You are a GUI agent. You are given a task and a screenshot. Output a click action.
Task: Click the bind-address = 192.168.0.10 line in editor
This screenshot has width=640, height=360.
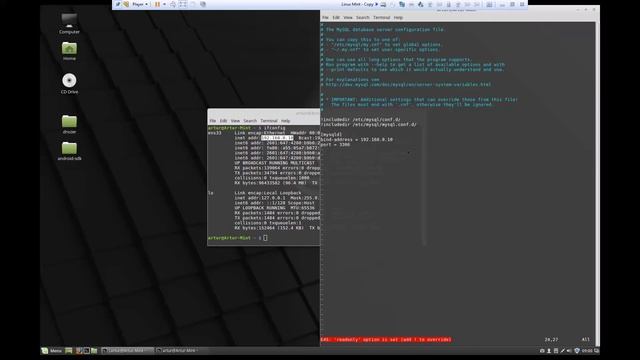357,140
